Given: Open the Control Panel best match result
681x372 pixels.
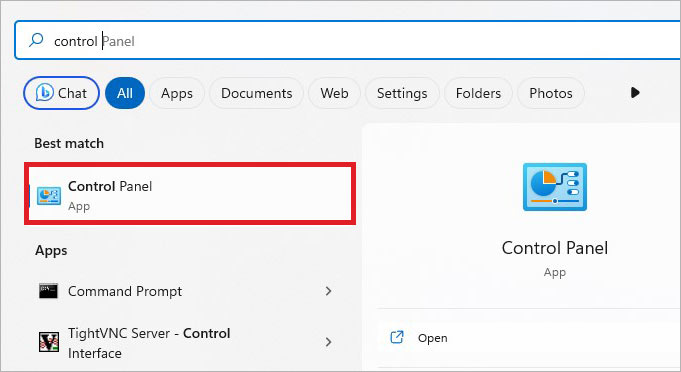Looking at the screenshot, I should click(x=190, y=194).
